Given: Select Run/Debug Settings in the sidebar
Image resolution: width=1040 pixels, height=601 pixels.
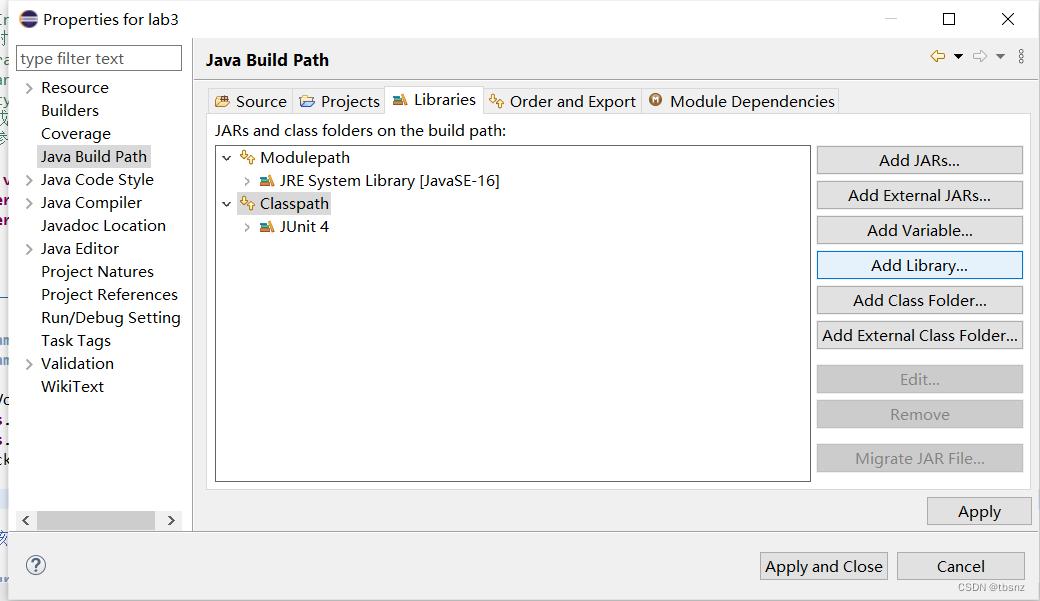Looking at the screenshot, I should point(111,318).
